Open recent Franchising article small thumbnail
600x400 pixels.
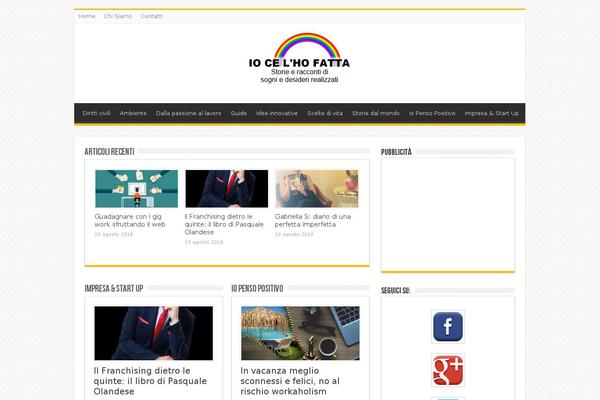point(227,189)
